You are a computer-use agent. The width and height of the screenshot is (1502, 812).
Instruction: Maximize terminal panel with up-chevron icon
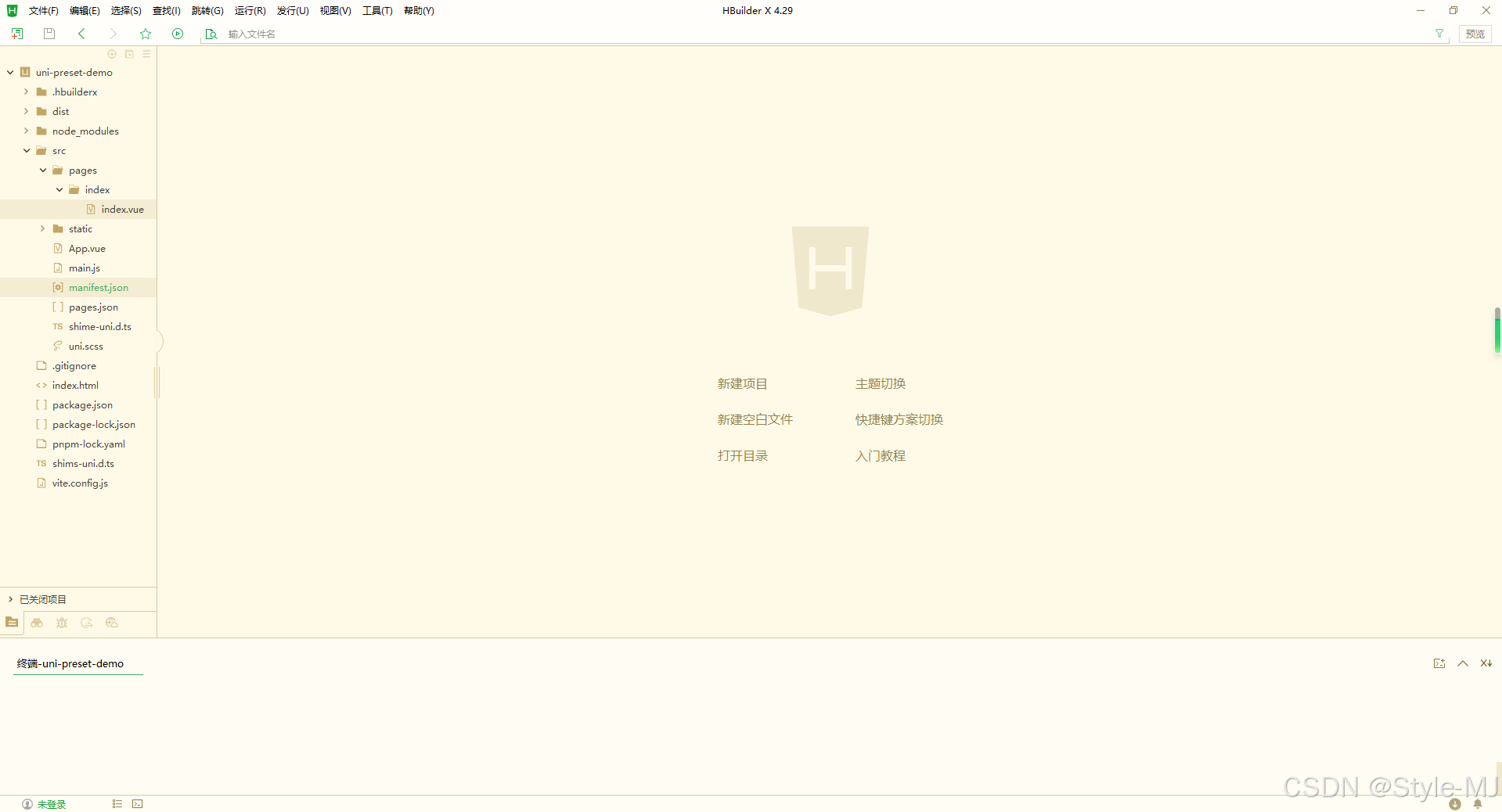[x=1463, y=663]
